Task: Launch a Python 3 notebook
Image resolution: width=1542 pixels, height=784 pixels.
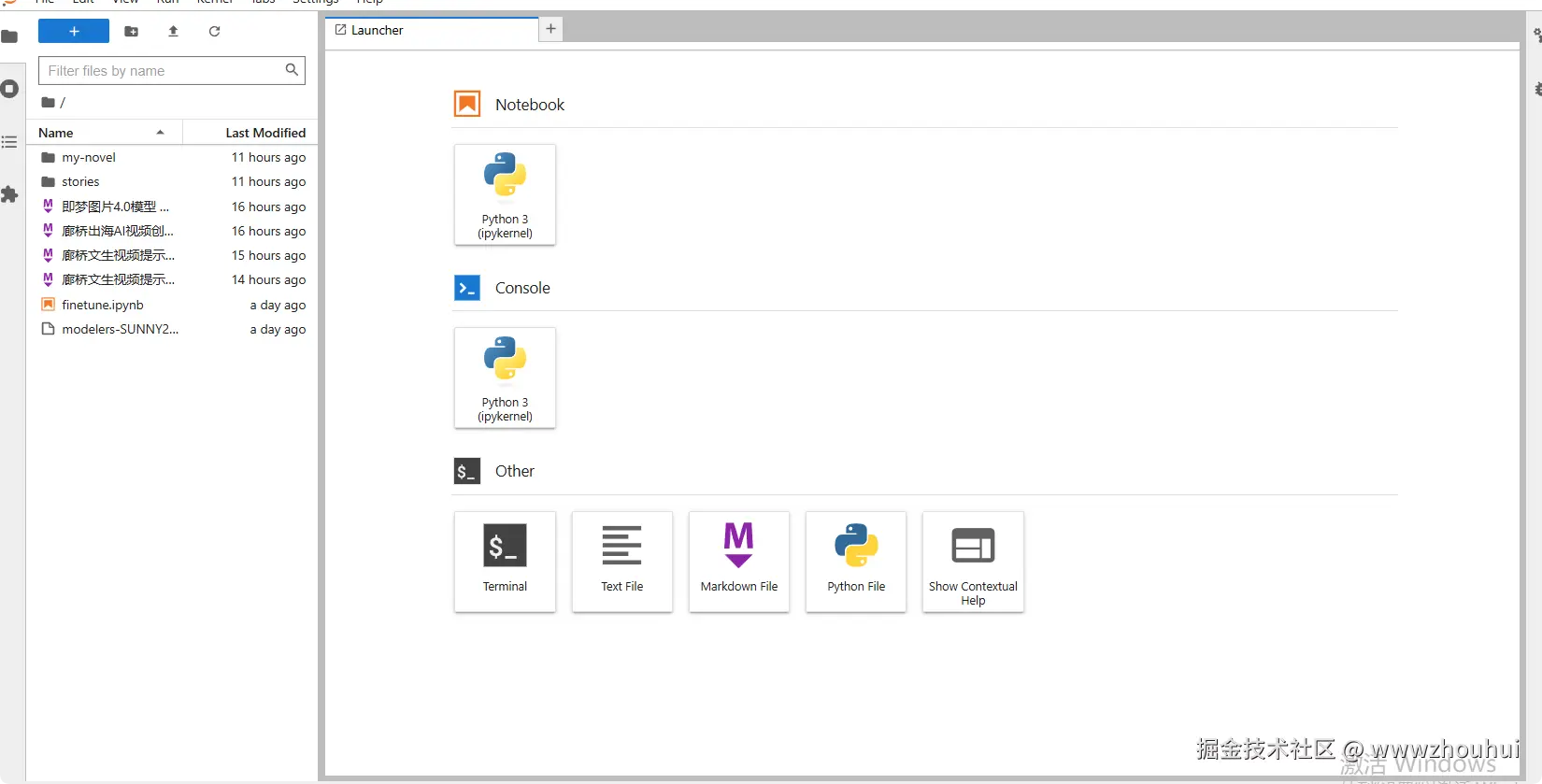Action: click(505, 194)
